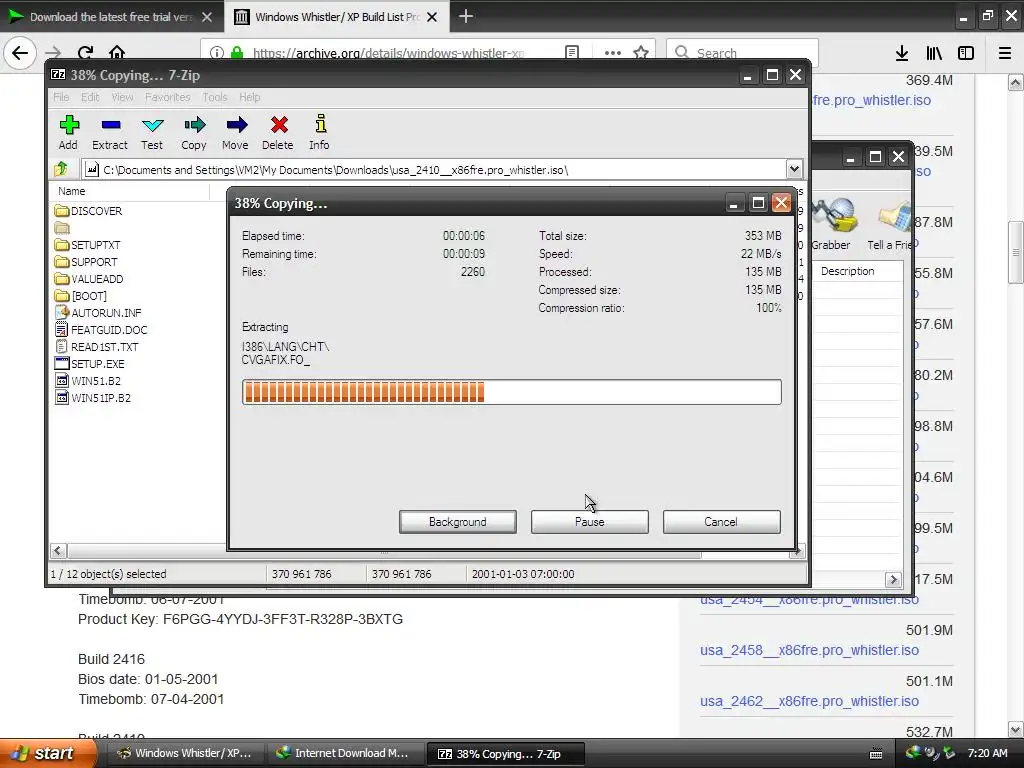Viewport: 1024px width, 768px height.
Task: Select the SETUPTXT folder
Action: coord(88,245)
